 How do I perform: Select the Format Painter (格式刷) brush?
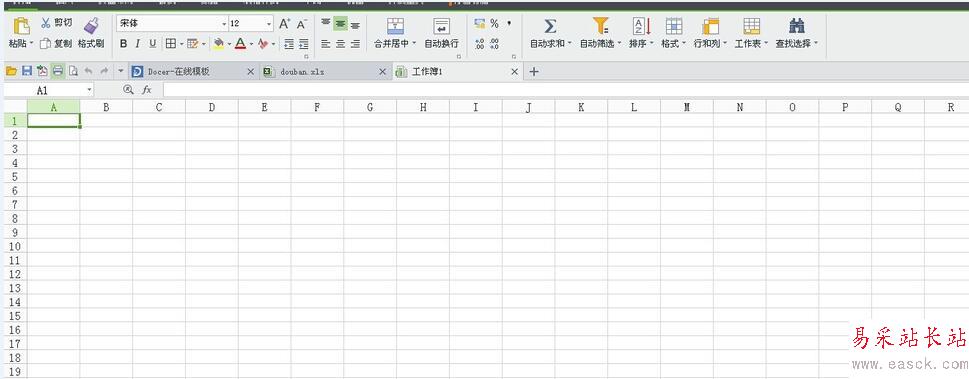click(91, 33)
